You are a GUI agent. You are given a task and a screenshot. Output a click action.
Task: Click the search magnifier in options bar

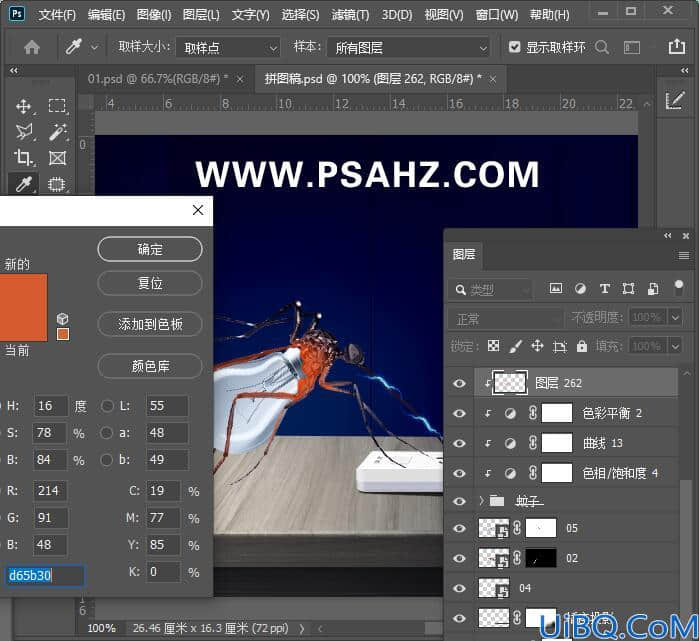pos(602,47)
